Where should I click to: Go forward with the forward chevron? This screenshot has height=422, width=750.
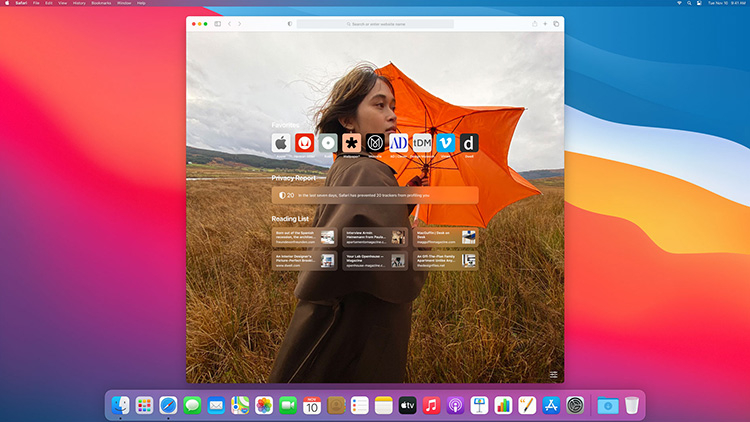click(x=240, y=24)
